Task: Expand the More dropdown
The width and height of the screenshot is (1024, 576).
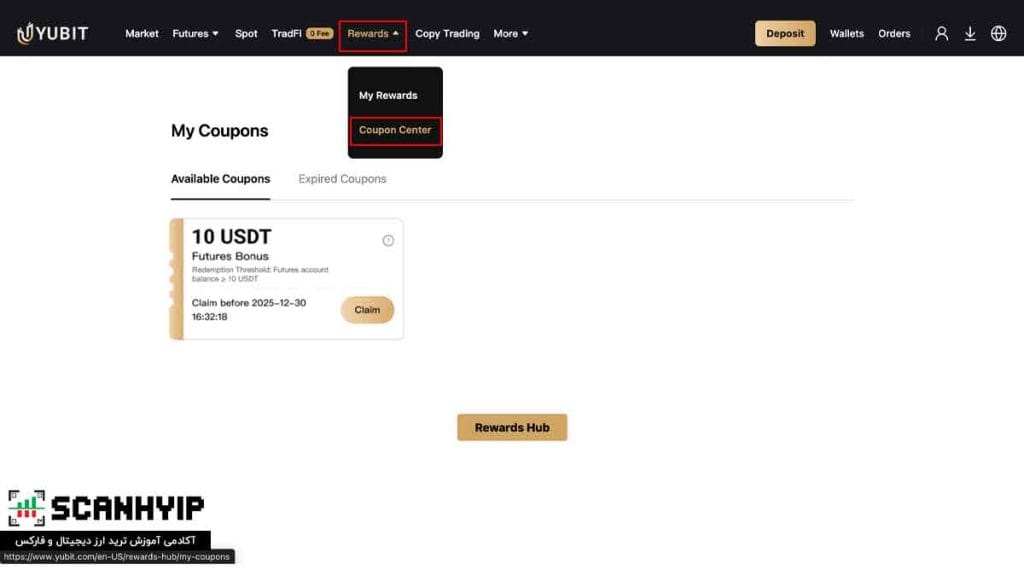Action: coord(510,33)
